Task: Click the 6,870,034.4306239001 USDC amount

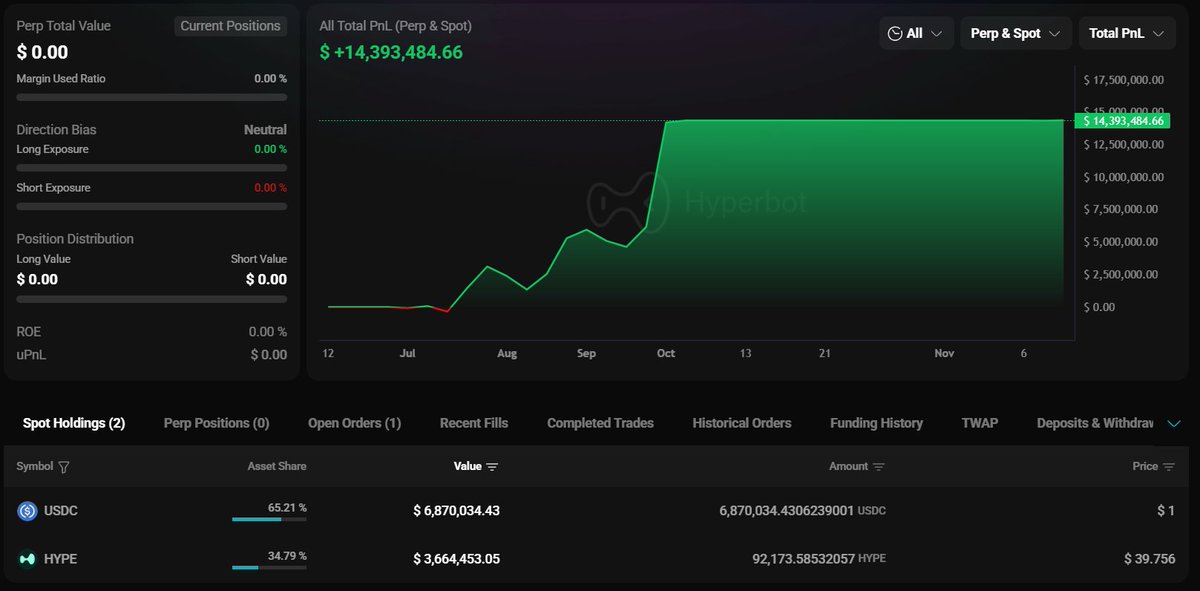Action: 802,511
